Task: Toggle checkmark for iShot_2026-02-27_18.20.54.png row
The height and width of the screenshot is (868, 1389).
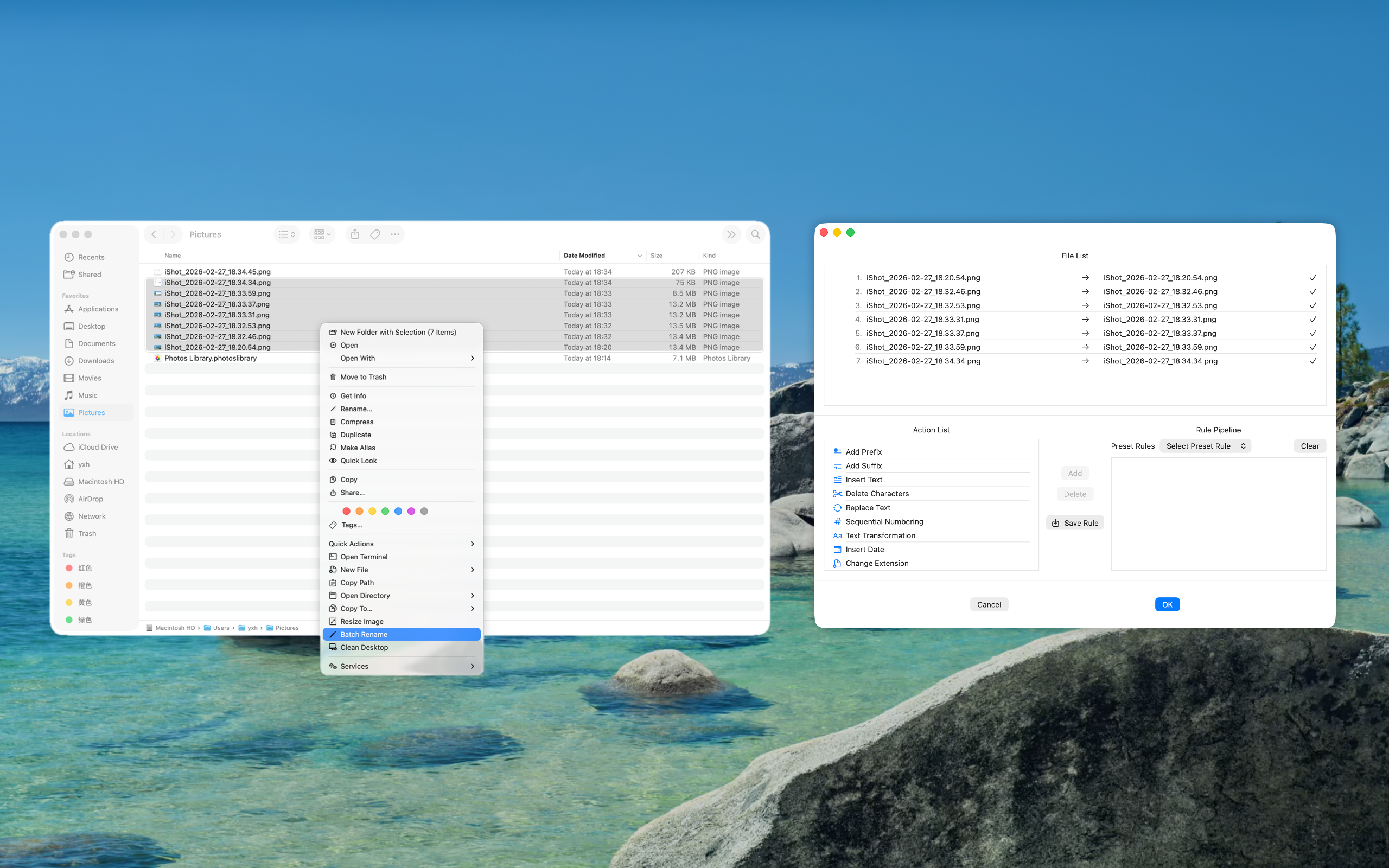Action: (x=1312, y=278)
